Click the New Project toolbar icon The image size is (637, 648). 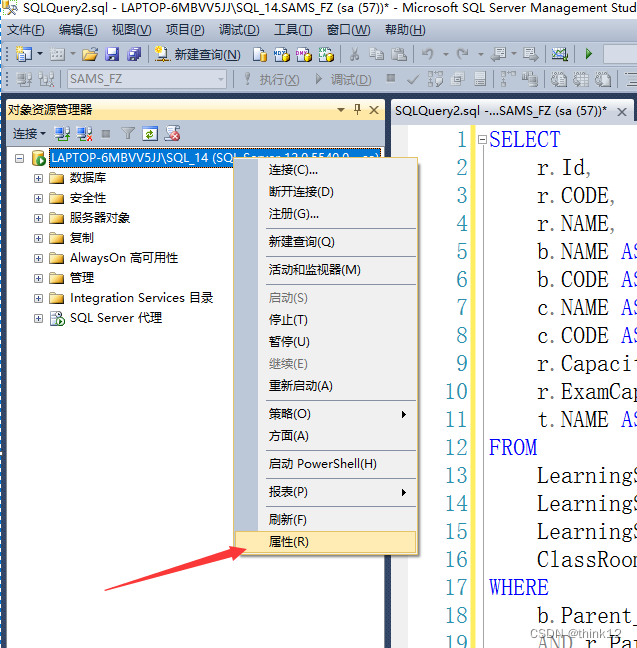tap(24, 54)
